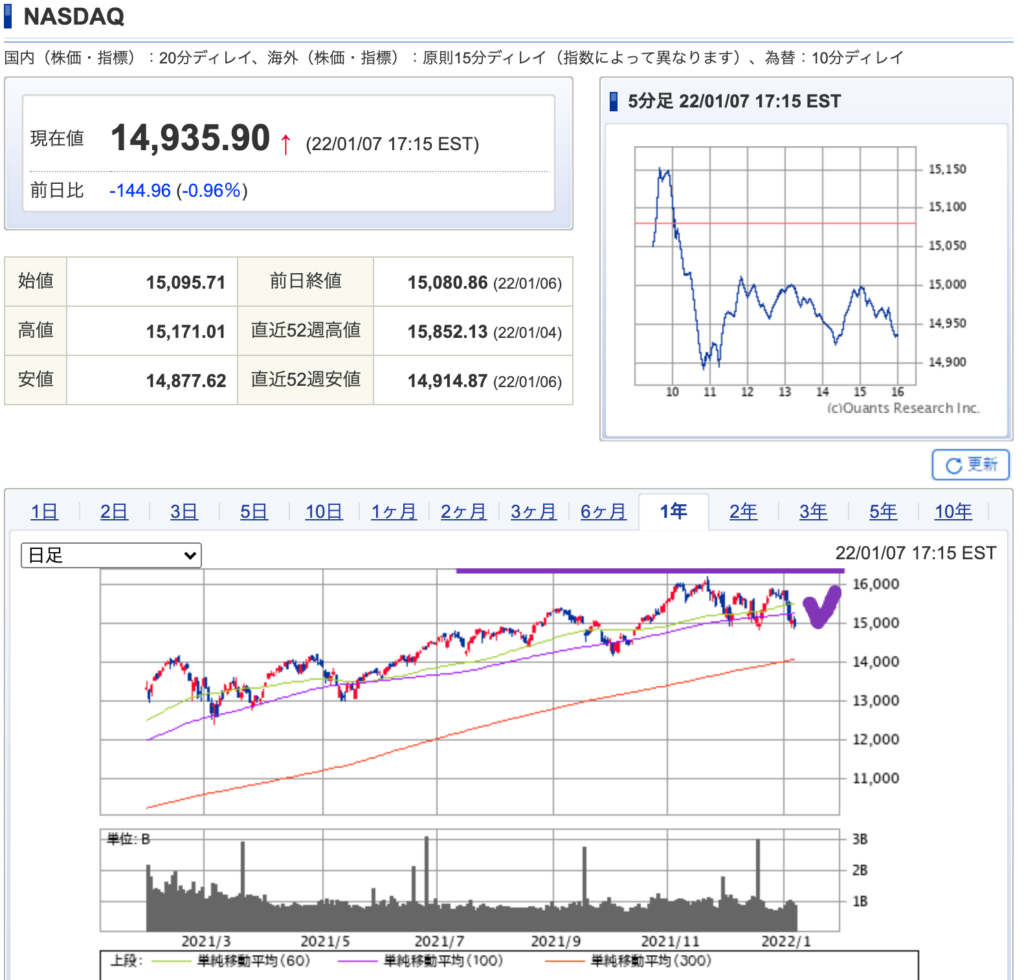
Task: Show the 1ヶ月 chart range
Action: 394,512
